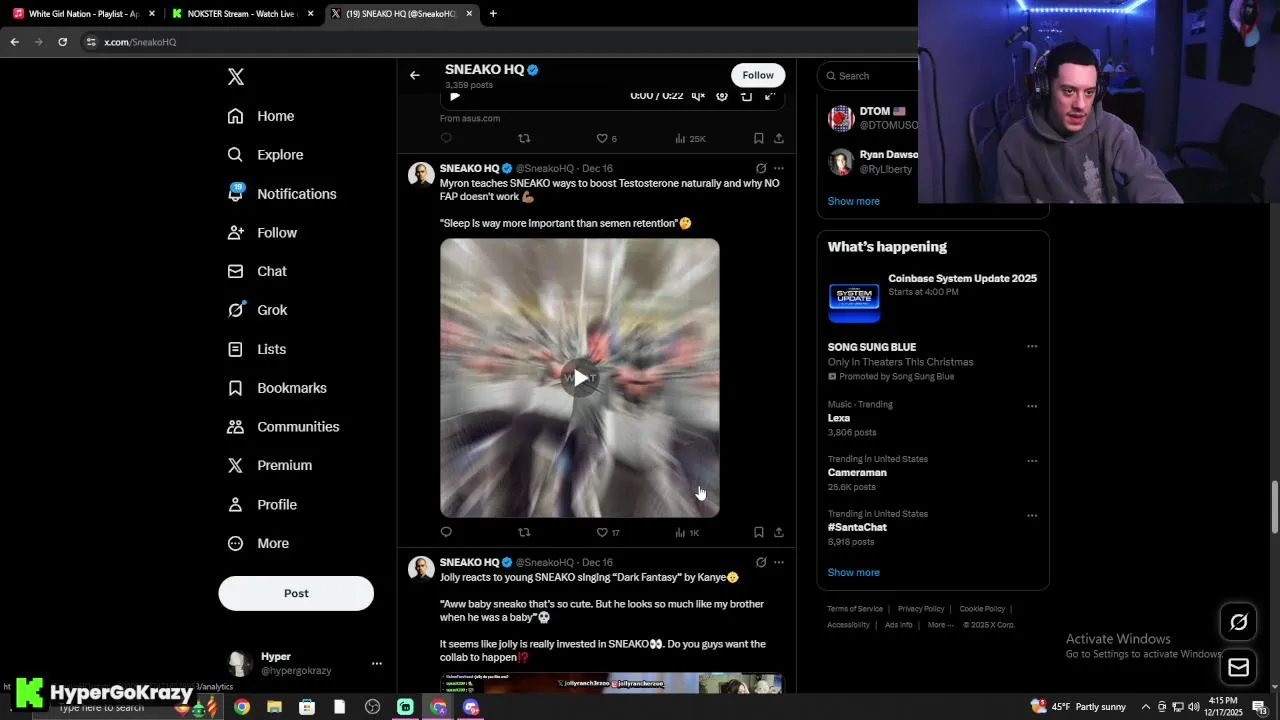Open the floating messages button
1280x720 pixels.
(x=1238, y=667)
